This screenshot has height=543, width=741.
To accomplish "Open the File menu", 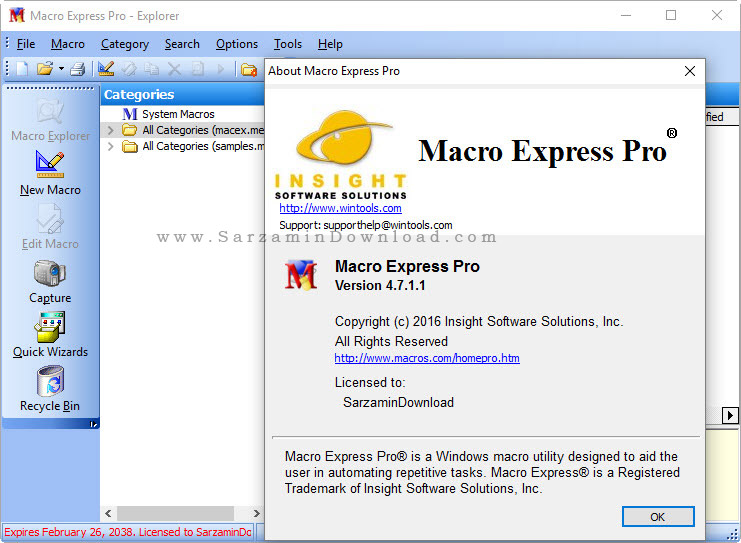I will (26, 44).
